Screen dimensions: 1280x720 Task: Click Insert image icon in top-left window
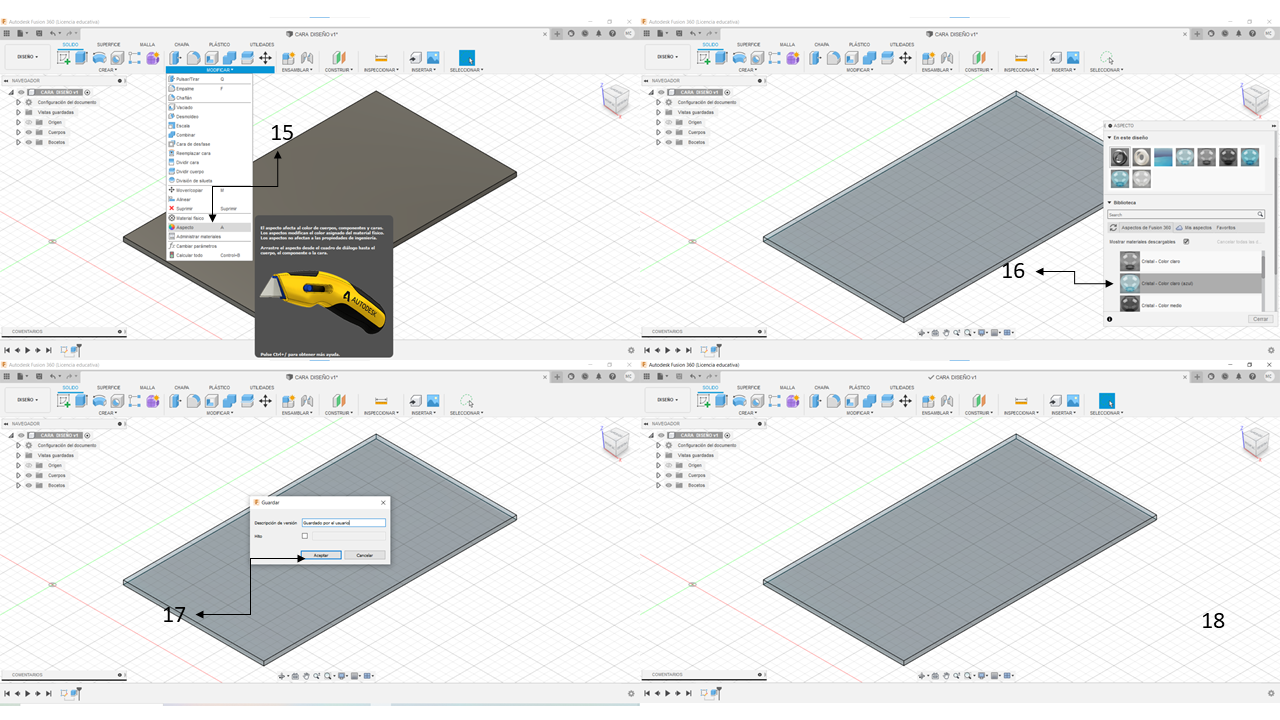[433, 58]
